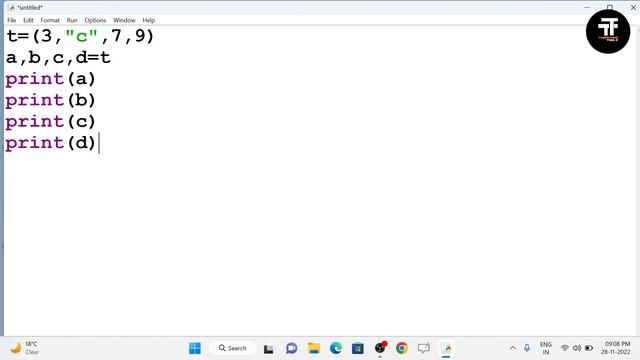Click the round TF channel logo
The width and height of the screenshot is (640, 360).
click(x=608, y=31)
